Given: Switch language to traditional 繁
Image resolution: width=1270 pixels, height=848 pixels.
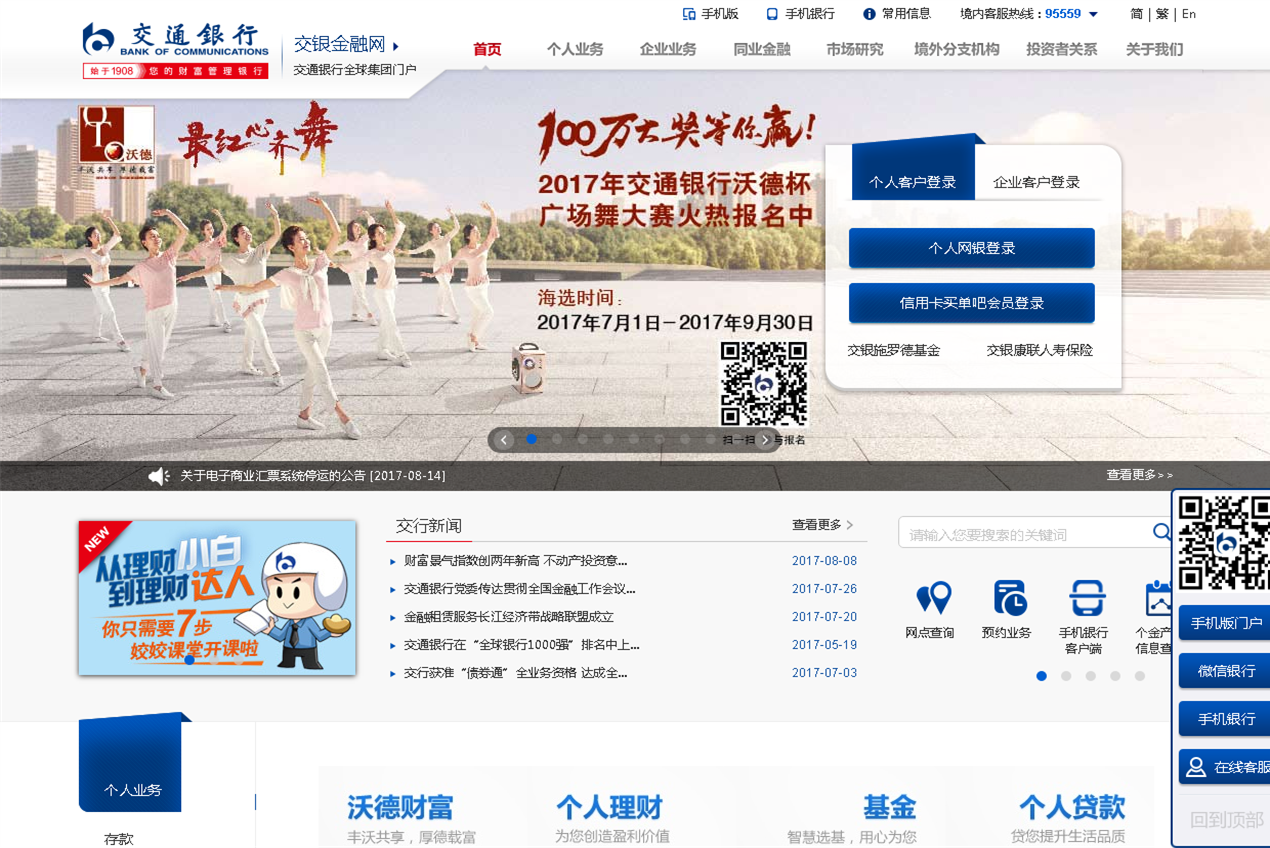Looking at the screenshot, I should (x=1162, y=14).
